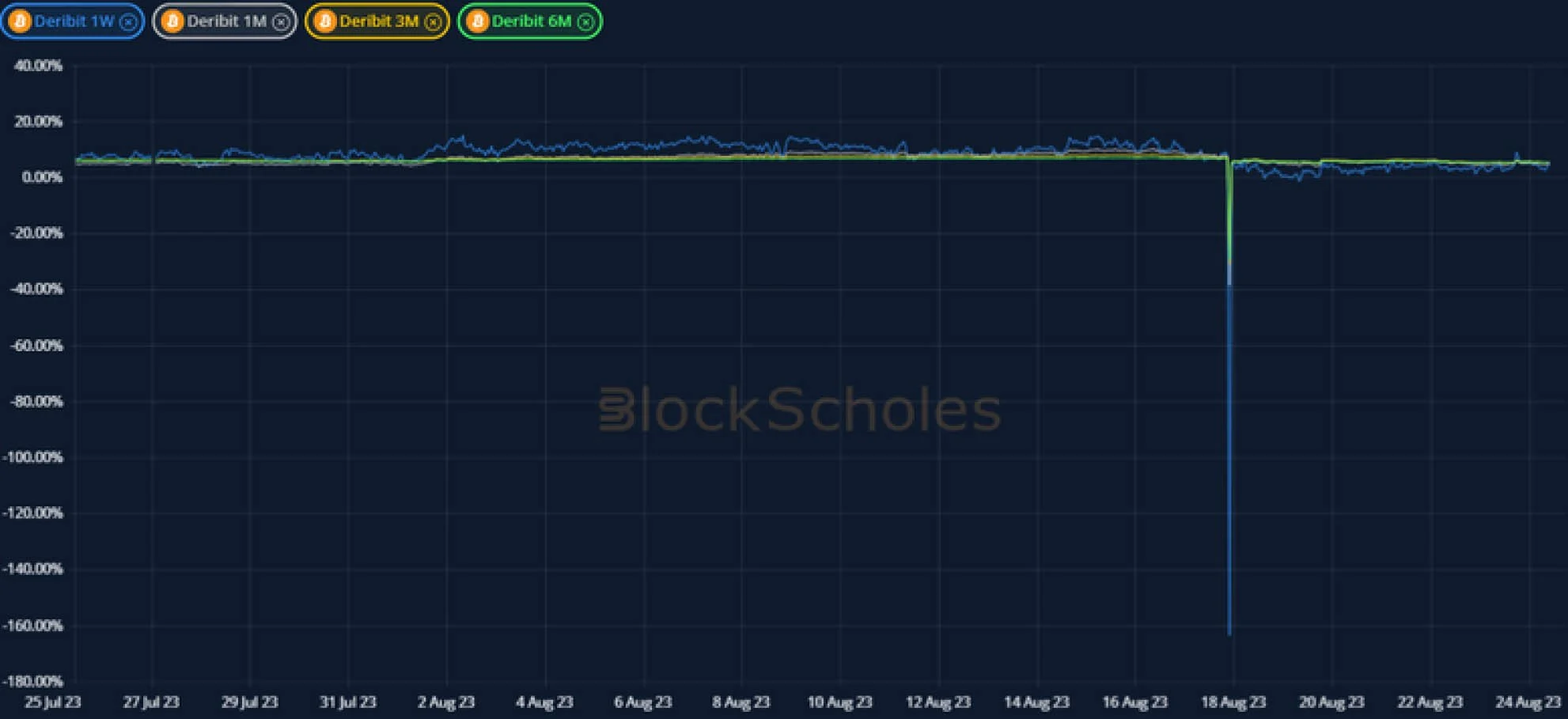The image size is (1568, 719).
Task: Remove the Deribit 6M series chip
Action: [585, 22]
